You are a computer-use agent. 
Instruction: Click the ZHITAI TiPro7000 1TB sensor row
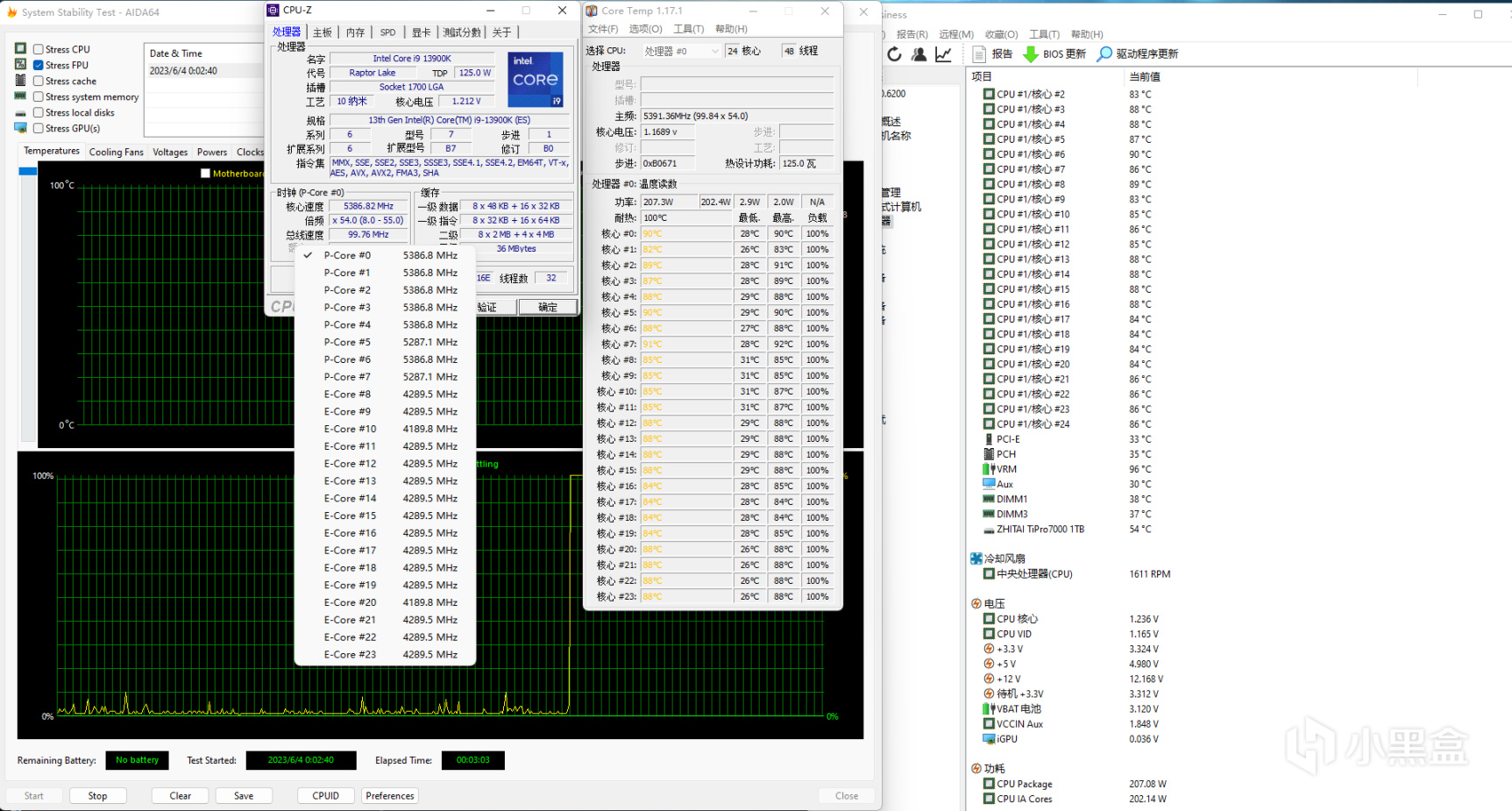click(1040, 530)
